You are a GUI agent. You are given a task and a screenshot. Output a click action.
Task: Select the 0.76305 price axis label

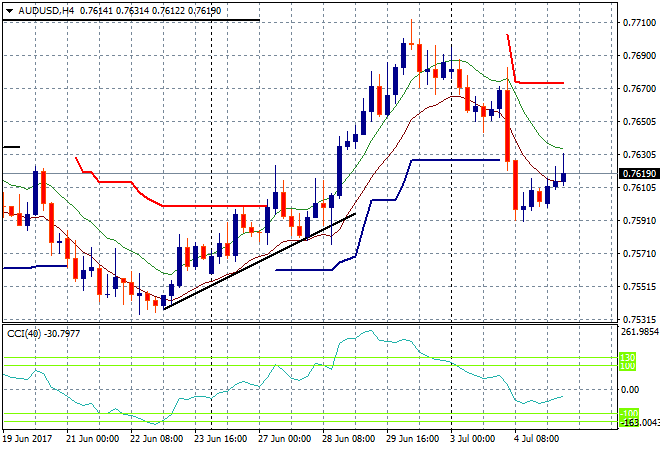coord(639,155)
